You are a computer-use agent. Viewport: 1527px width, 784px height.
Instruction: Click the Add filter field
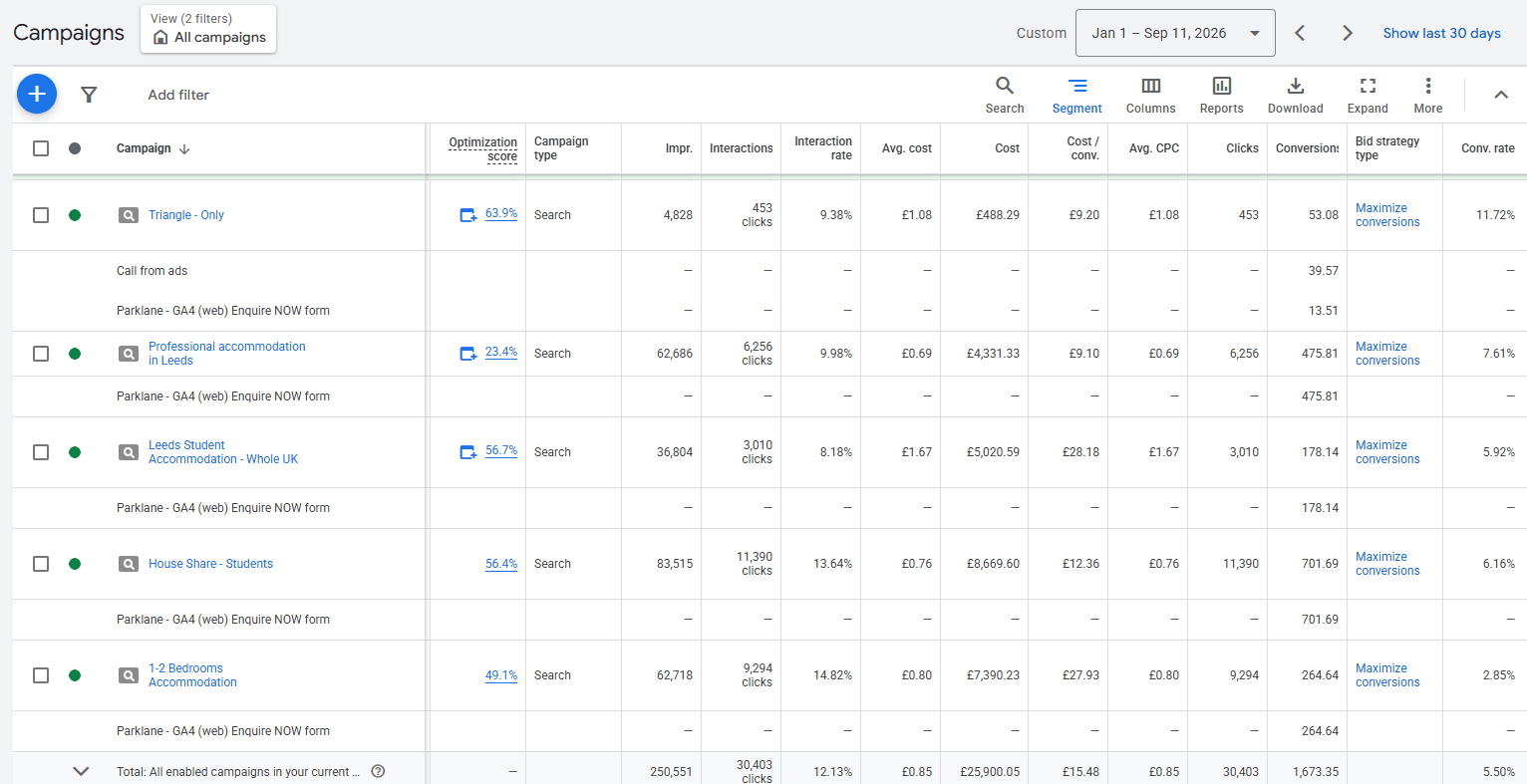click(178, 95)
